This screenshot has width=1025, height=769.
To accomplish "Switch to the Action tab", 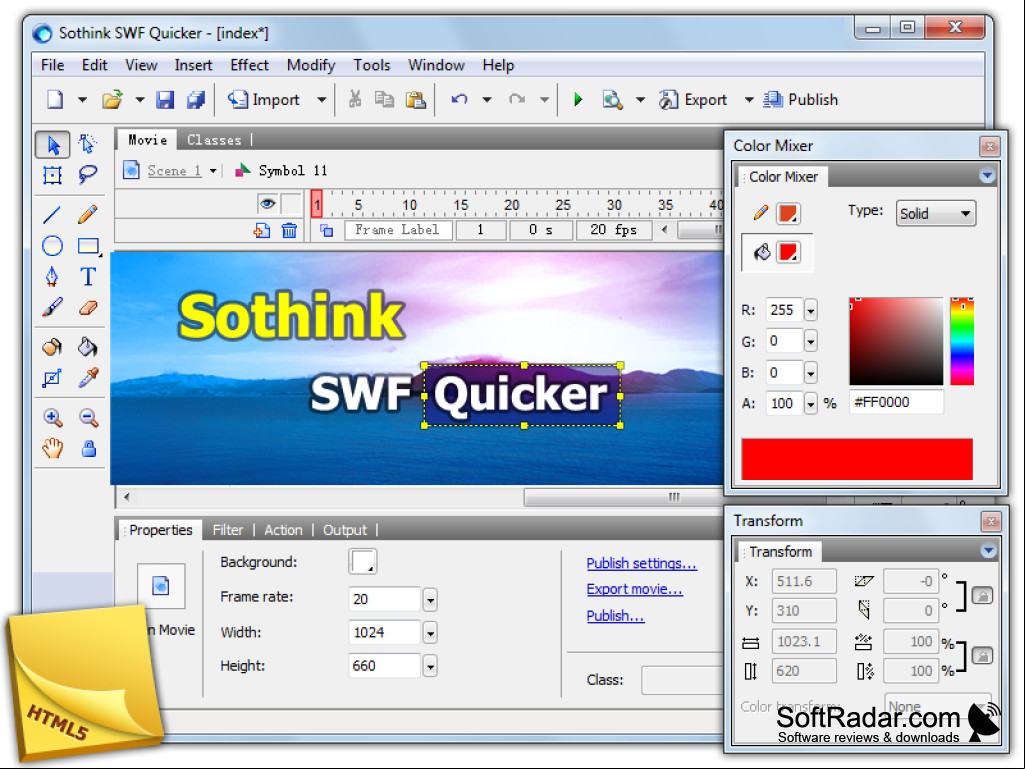I will point(283,530).
